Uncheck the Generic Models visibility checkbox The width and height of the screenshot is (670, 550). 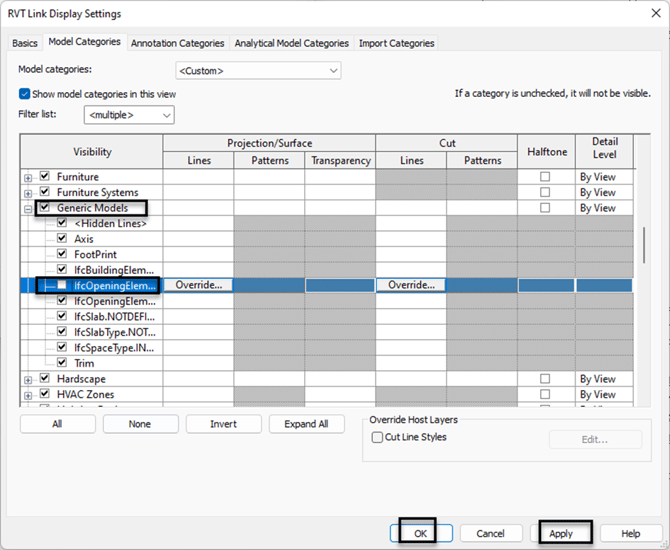pos(44,208)
